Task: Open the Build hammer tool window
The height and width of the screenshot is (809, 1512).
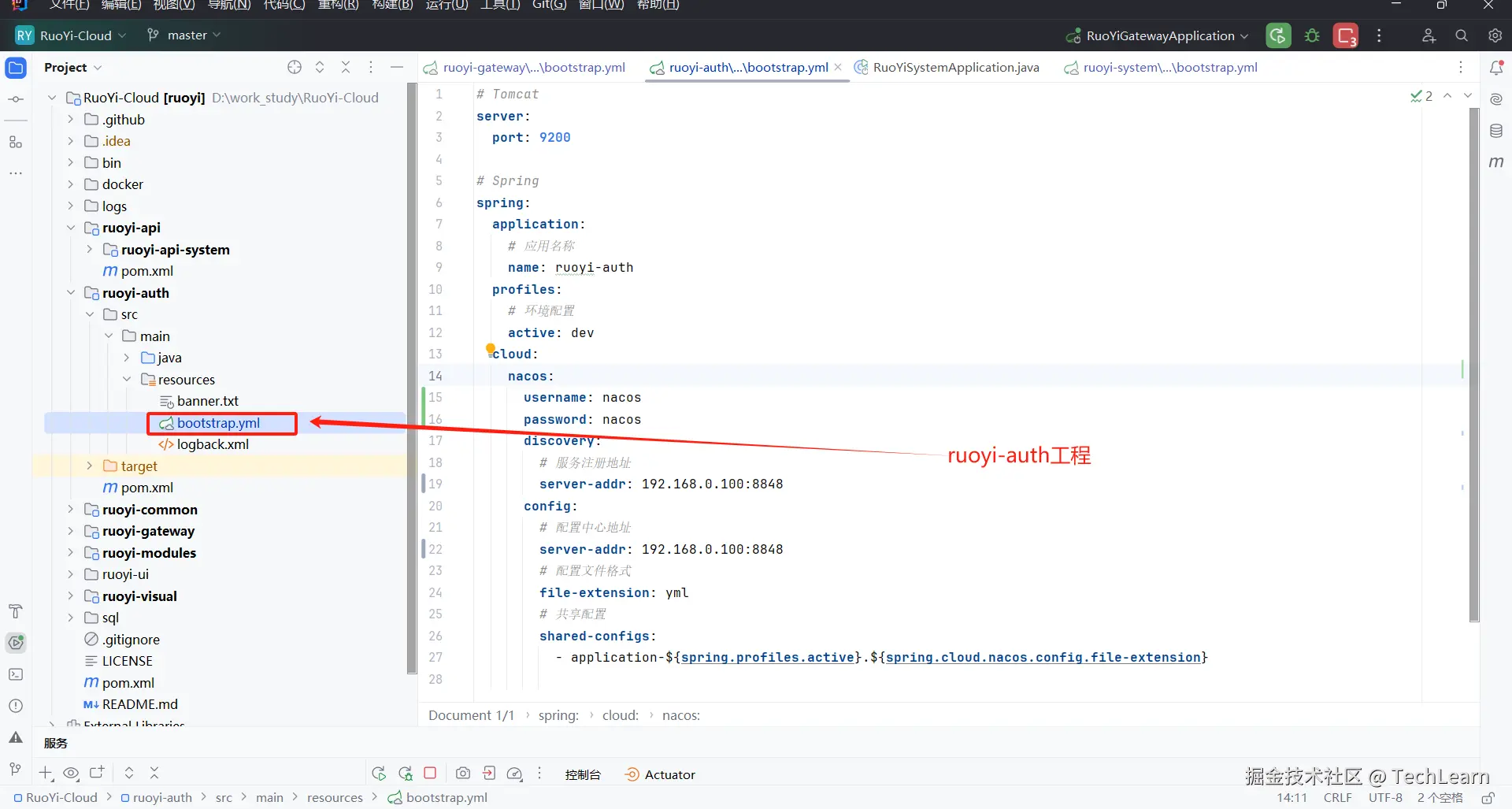Action: pos(16,611)
